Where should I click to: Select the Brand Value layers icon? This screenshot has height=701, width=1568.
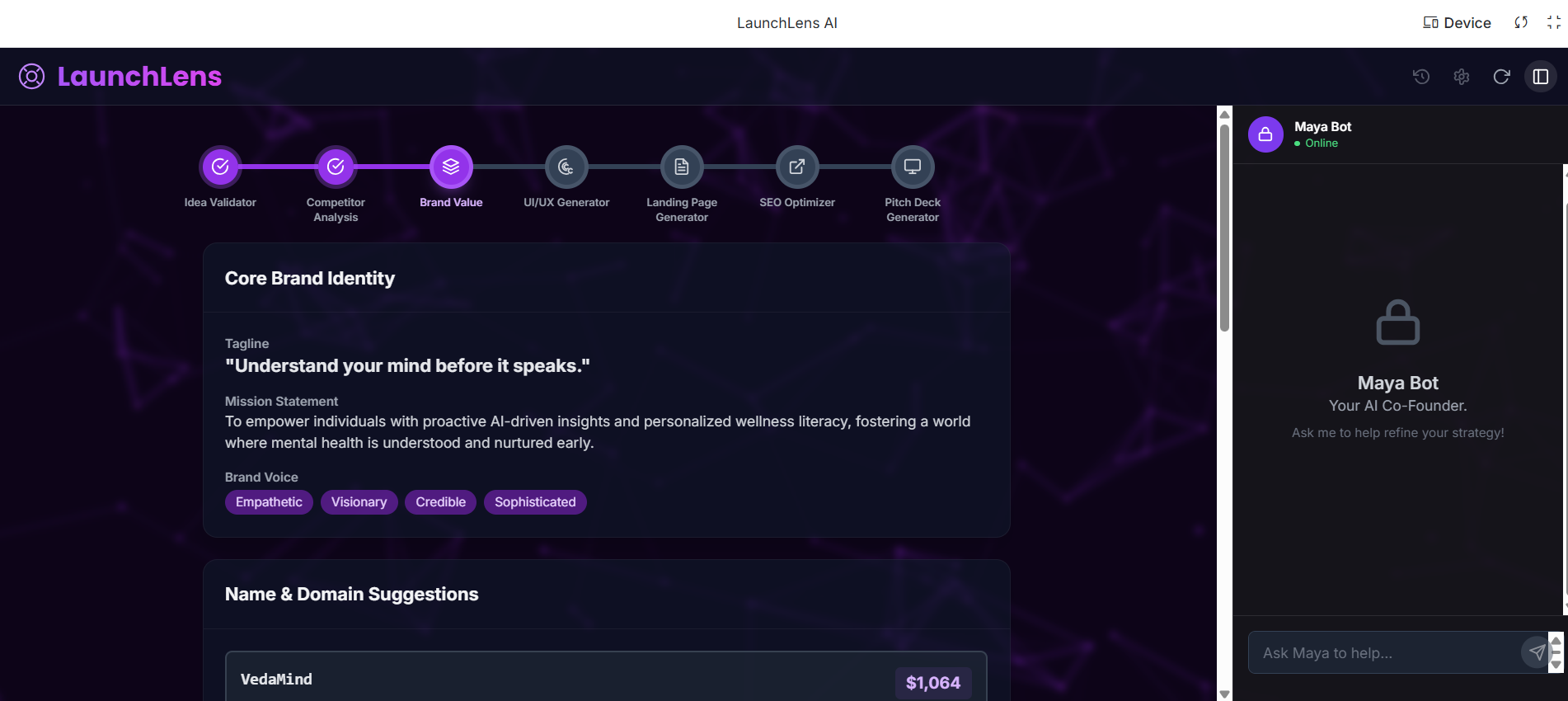[451, 167]
